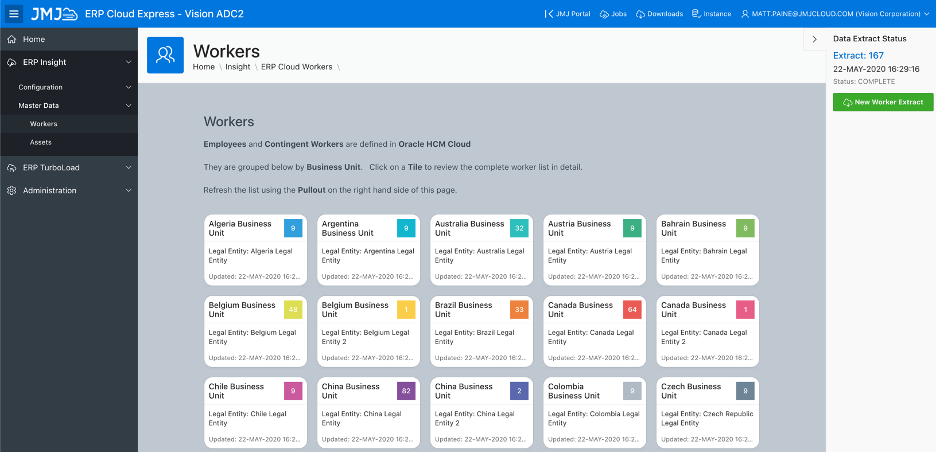The height and width of the screenshot is (452, 936).
Task: Click the hamburger menu icon
Action: 14,14
